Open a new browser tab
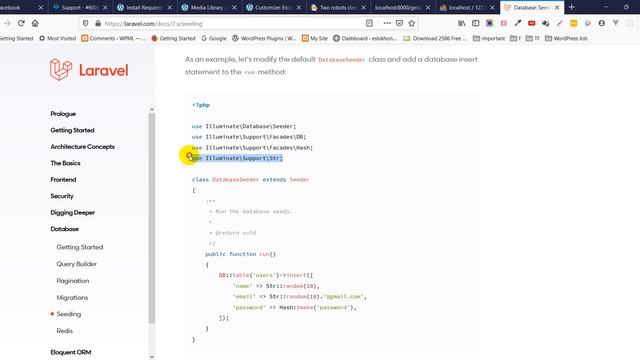Image resolution: width=640 pixels, height=360 pixels. [x=571, y=7]
